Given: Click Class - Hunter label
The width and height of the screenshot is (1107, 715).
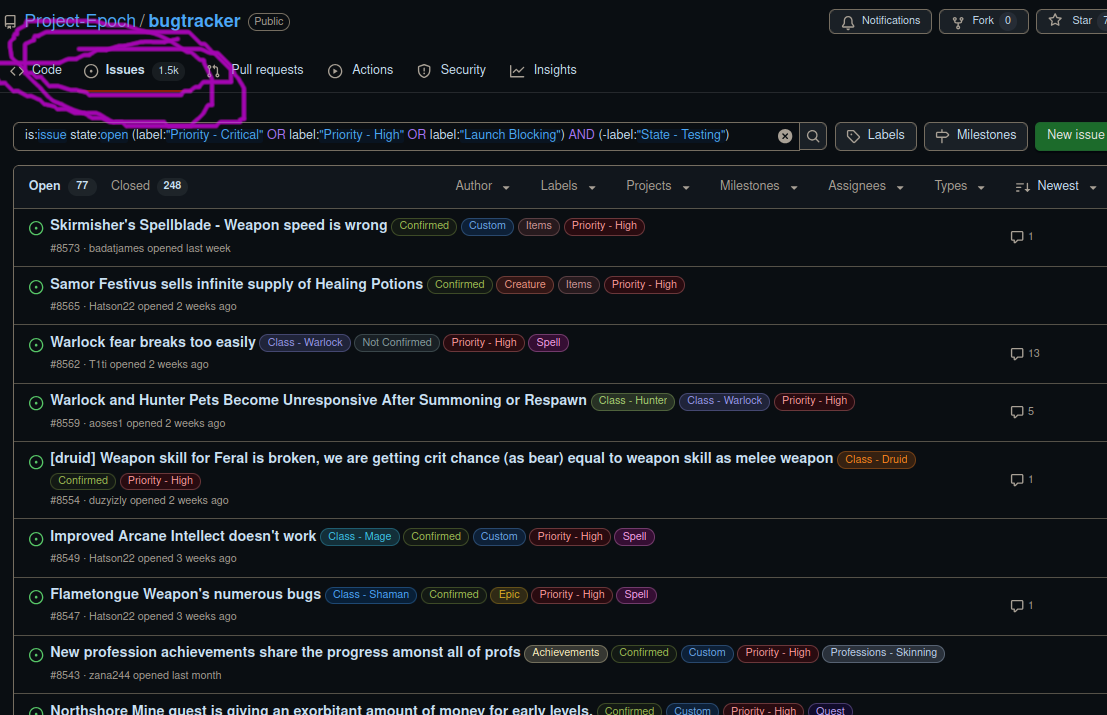Looking at the screenshot, I should click(x=633, y=401).
